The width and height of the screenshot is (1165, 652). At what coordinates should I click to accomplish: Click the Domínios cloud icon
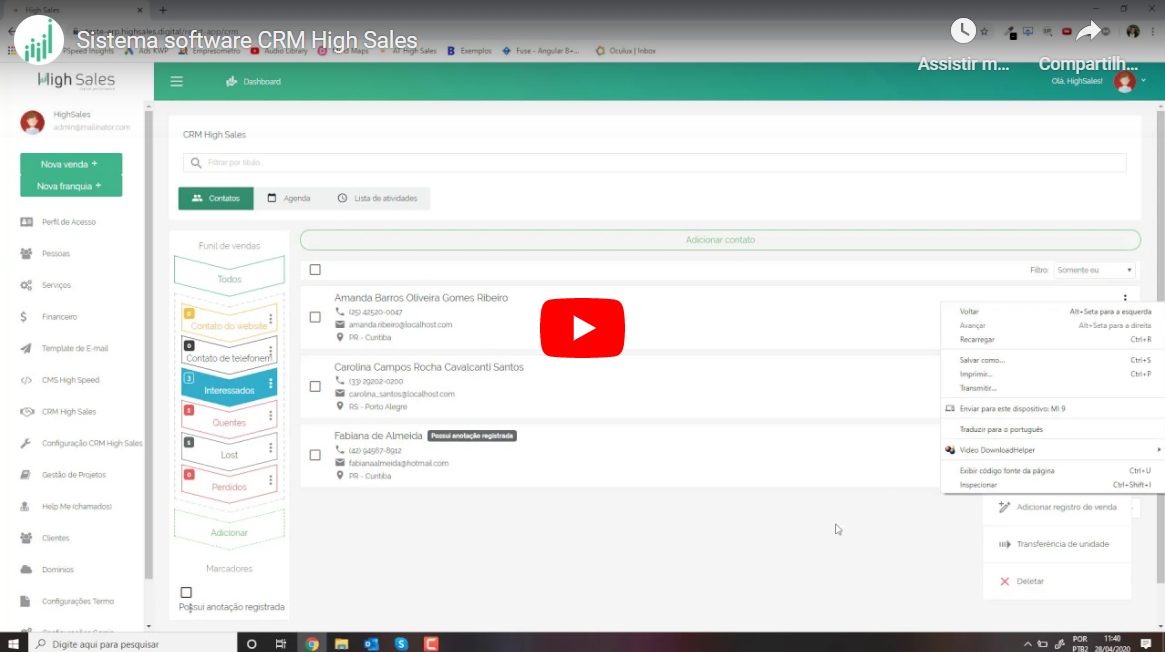coord(26,570)
